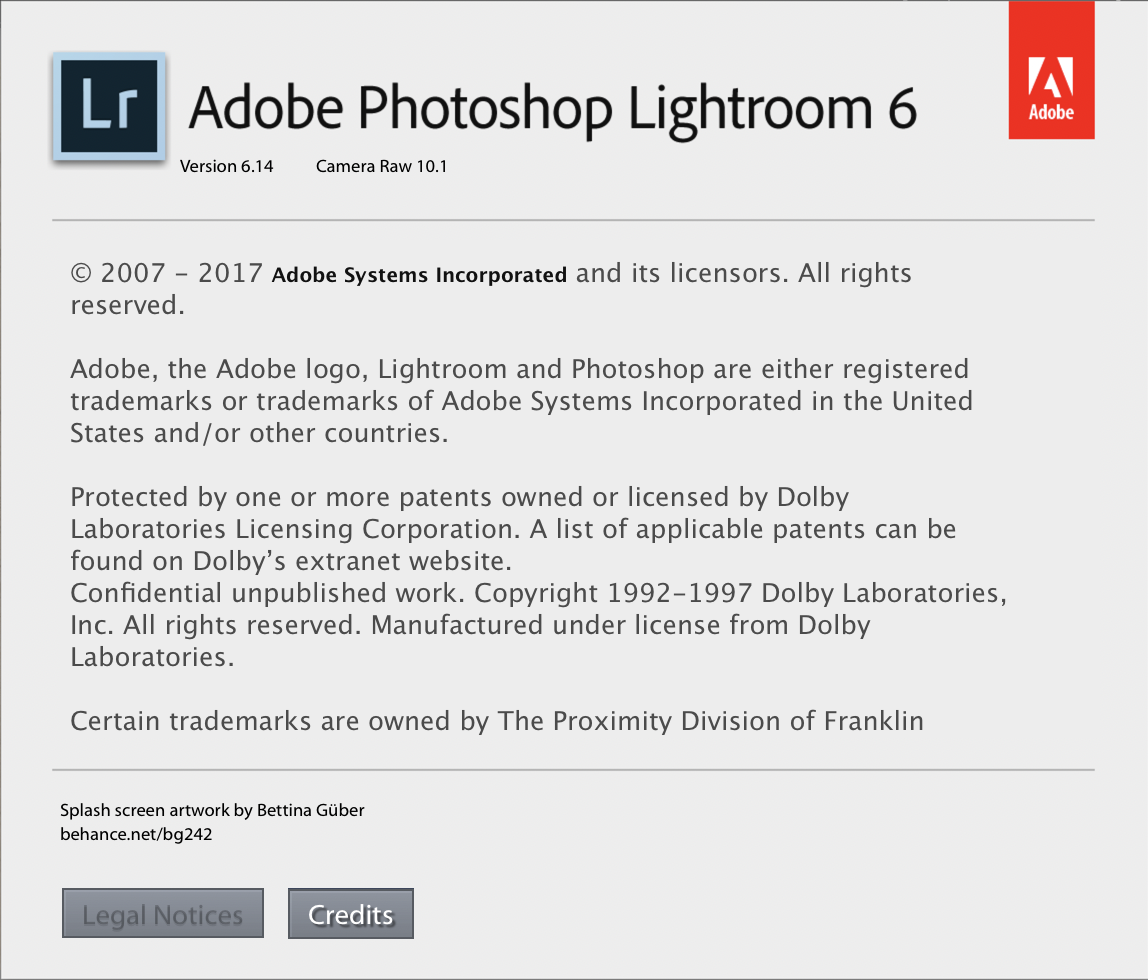Select the red Adobe logo
Viewport: 1148px width, 980px height.
tap(1051, 70)
